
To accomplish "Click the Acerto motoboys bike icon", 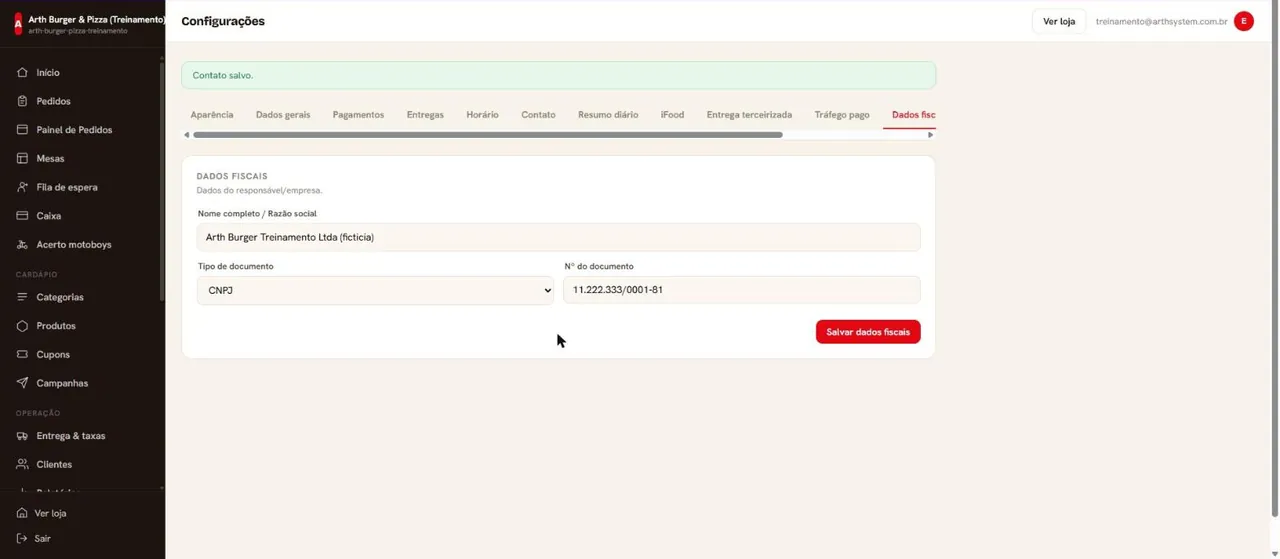I will [x=22, y=244].
